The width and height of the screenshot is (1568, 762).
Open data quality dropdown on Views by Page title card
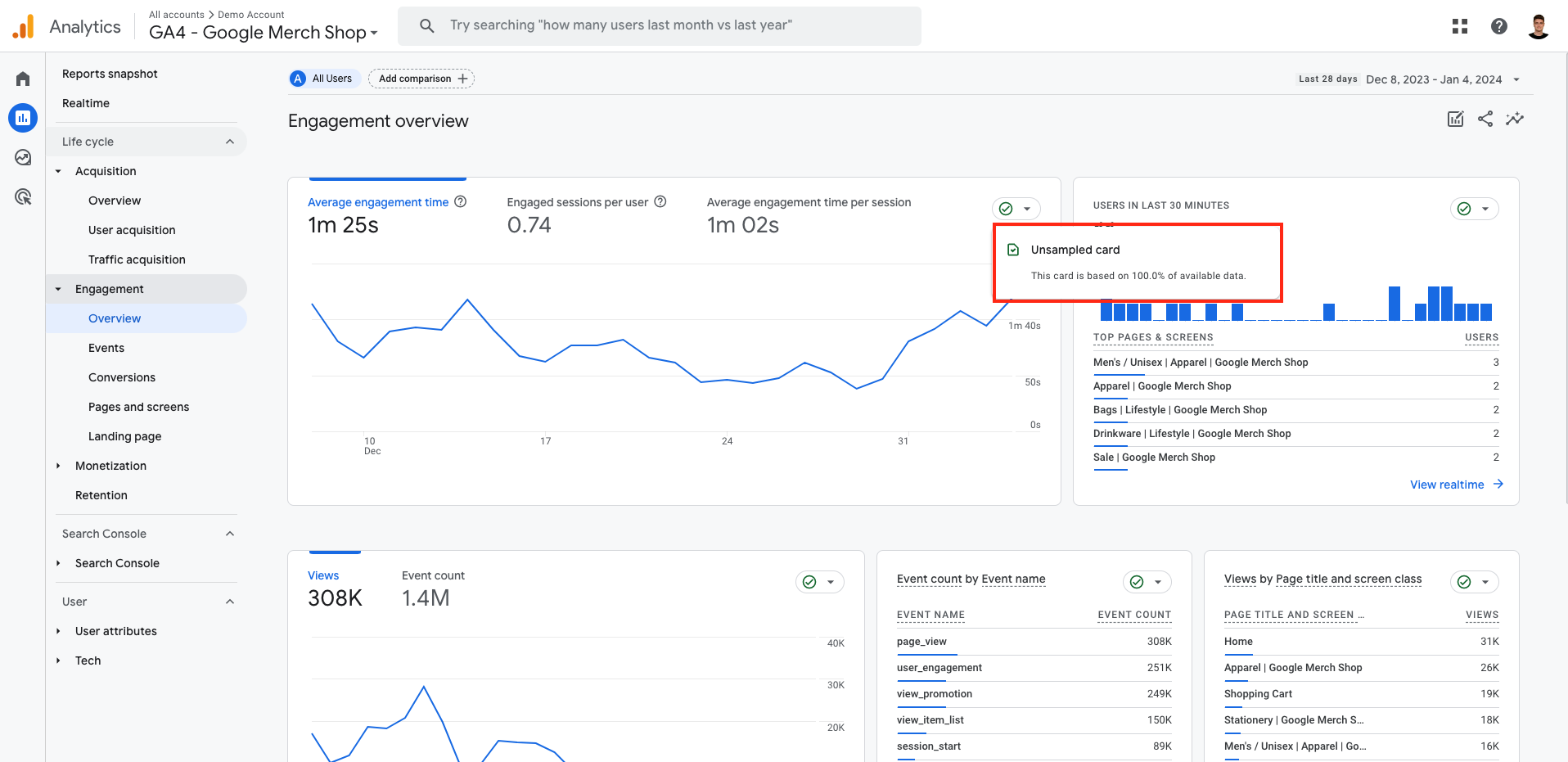[1475, 582]
